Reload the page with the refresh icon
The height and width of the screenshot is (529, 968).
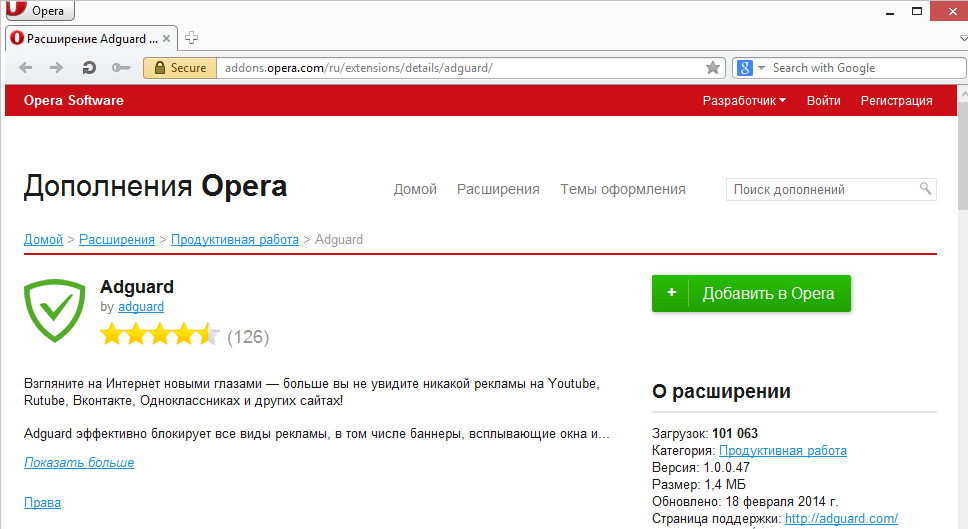click(x=89, y=68)
